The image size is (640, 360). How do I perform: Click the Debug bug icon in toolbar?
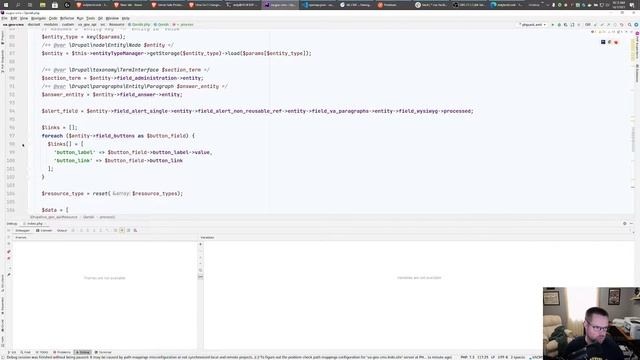559,24
